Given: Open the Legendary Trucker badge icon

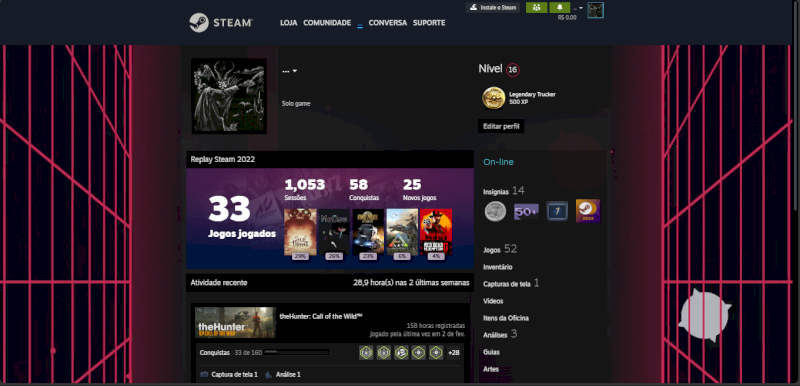Looking at the screenshot, I should click(x=493, y=98).
